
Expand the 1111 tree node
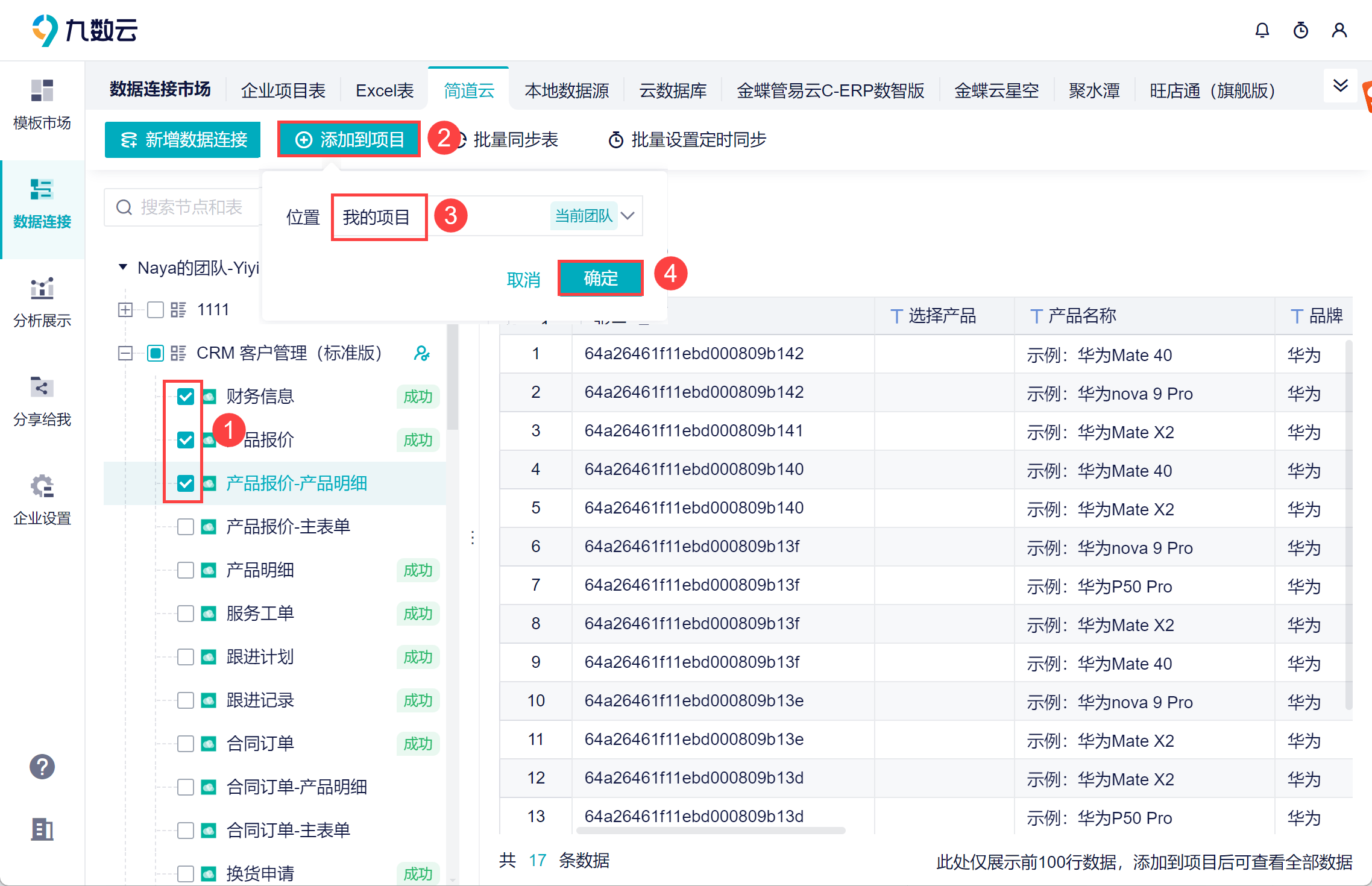coord(125,310)
